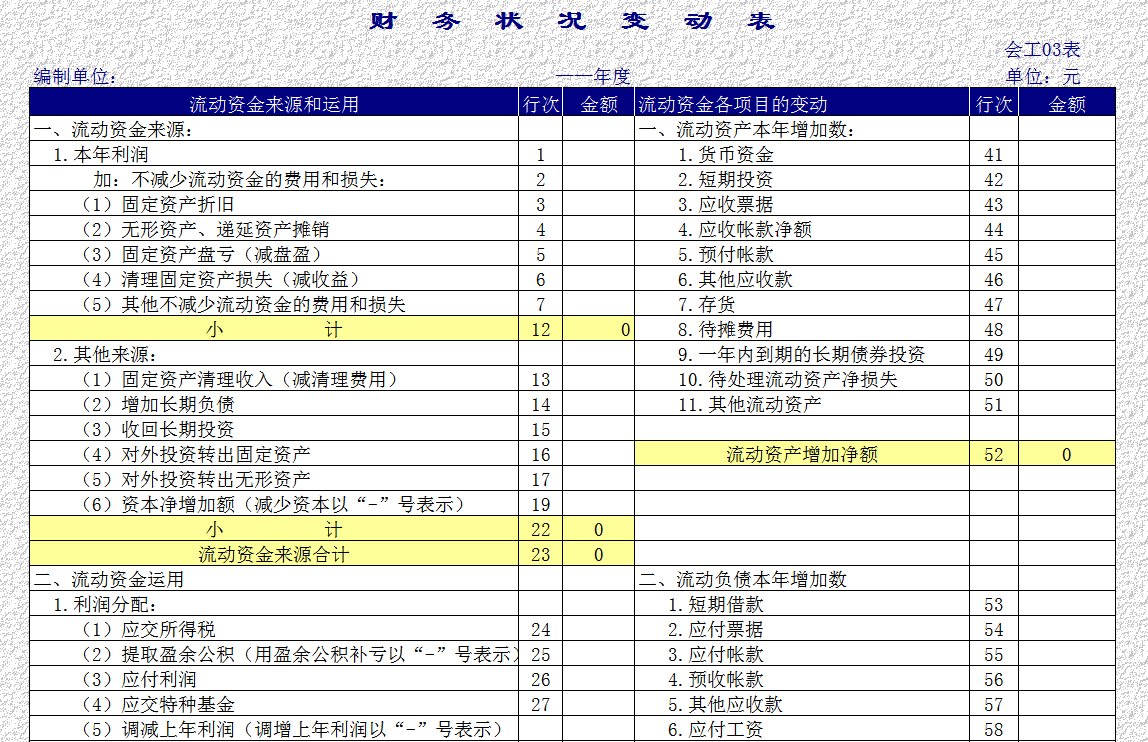1148x742 pixels.
Task: Click row number 23 cell
Action: pyautogui.click(x=540, y=554)
